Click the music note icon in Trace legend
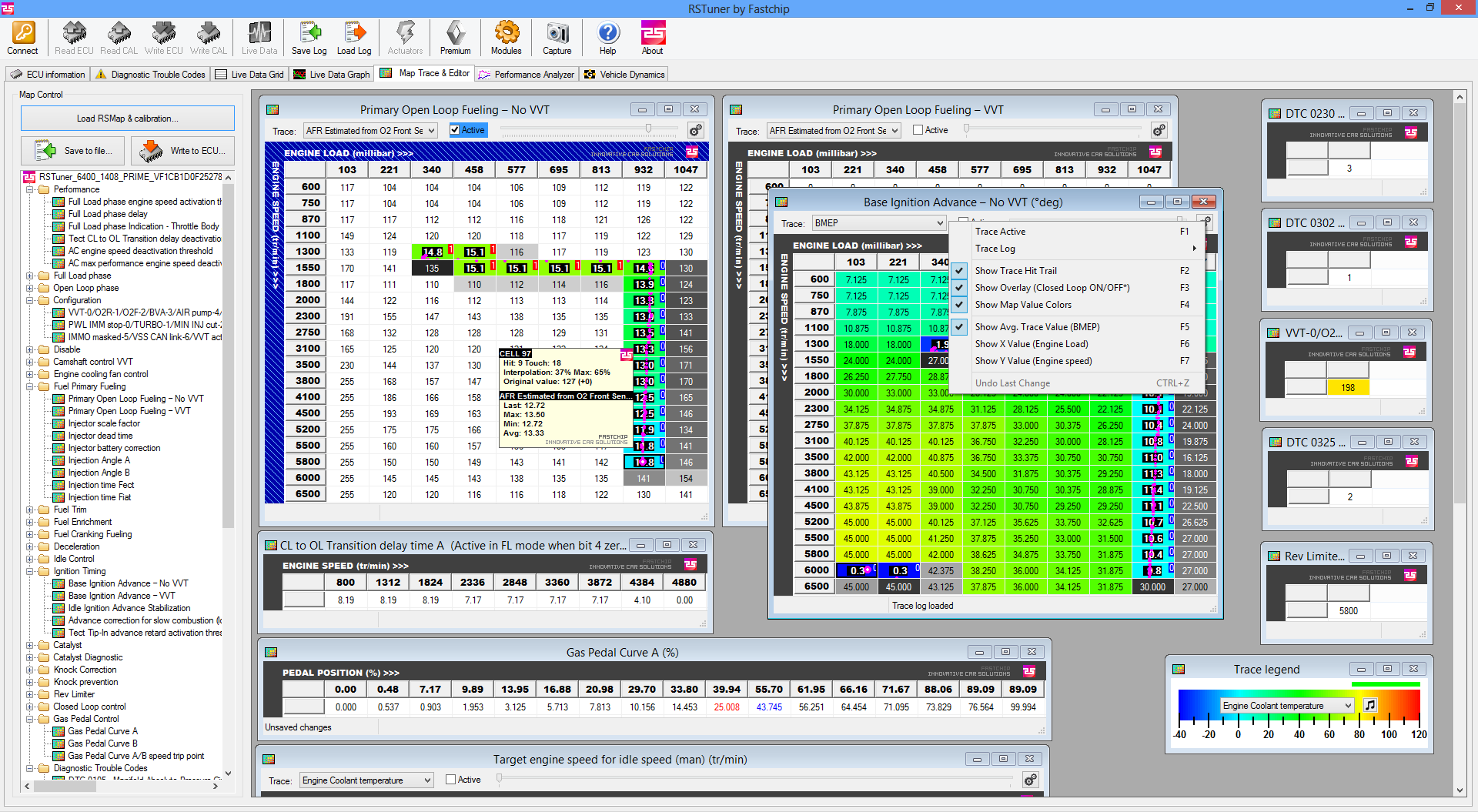The width and height of the screenshot is (1478, 812). point(1369,705)
